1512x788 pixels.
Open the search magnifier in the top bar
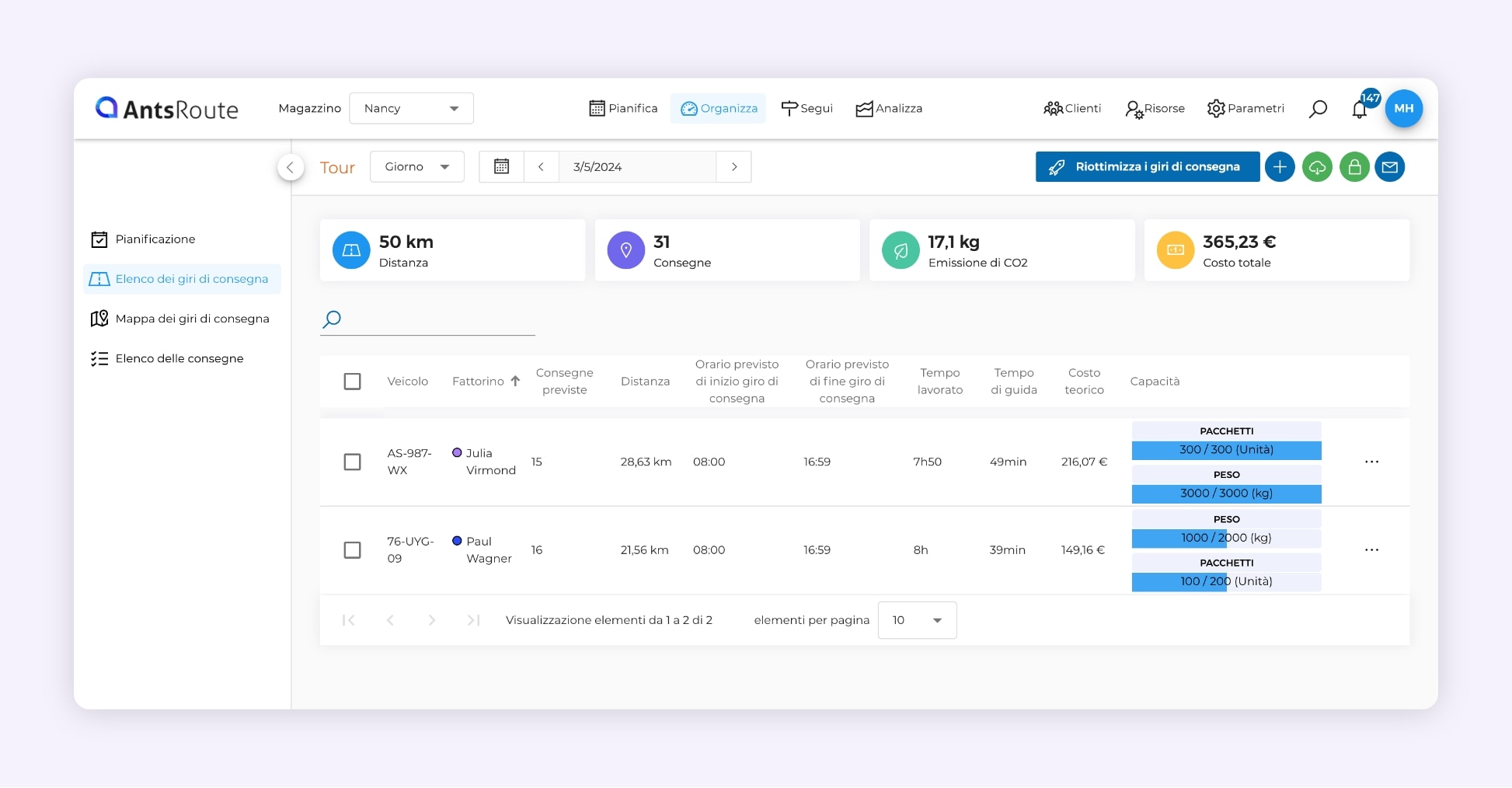[x=1318, y=108]
